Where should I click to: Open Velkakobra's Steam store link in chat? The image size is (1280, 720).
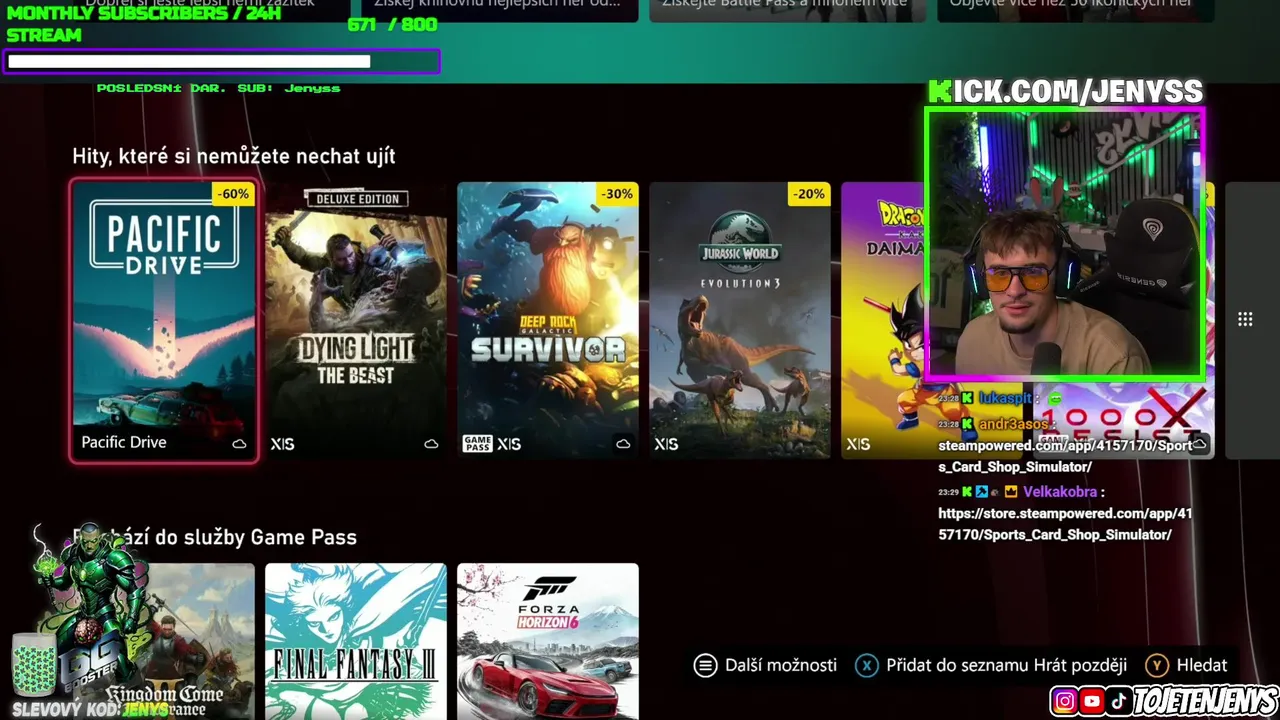pyautogui.click(x=1065, y=524)
